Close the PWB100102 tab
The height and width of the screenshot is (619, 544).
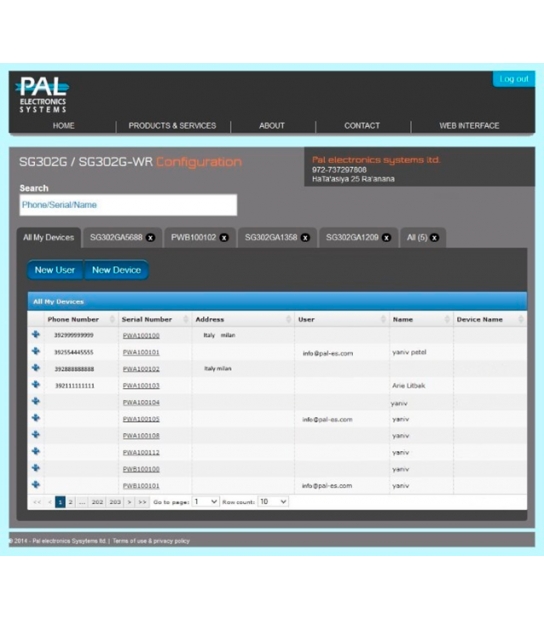[224, 238]
